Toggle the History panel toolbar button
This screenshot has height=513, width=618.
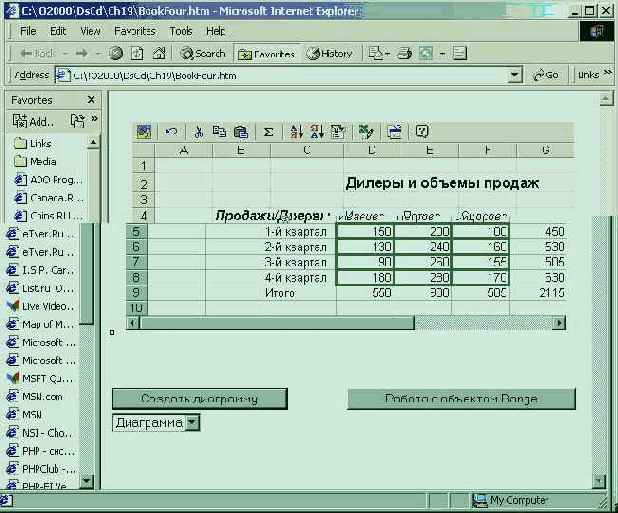329,53
